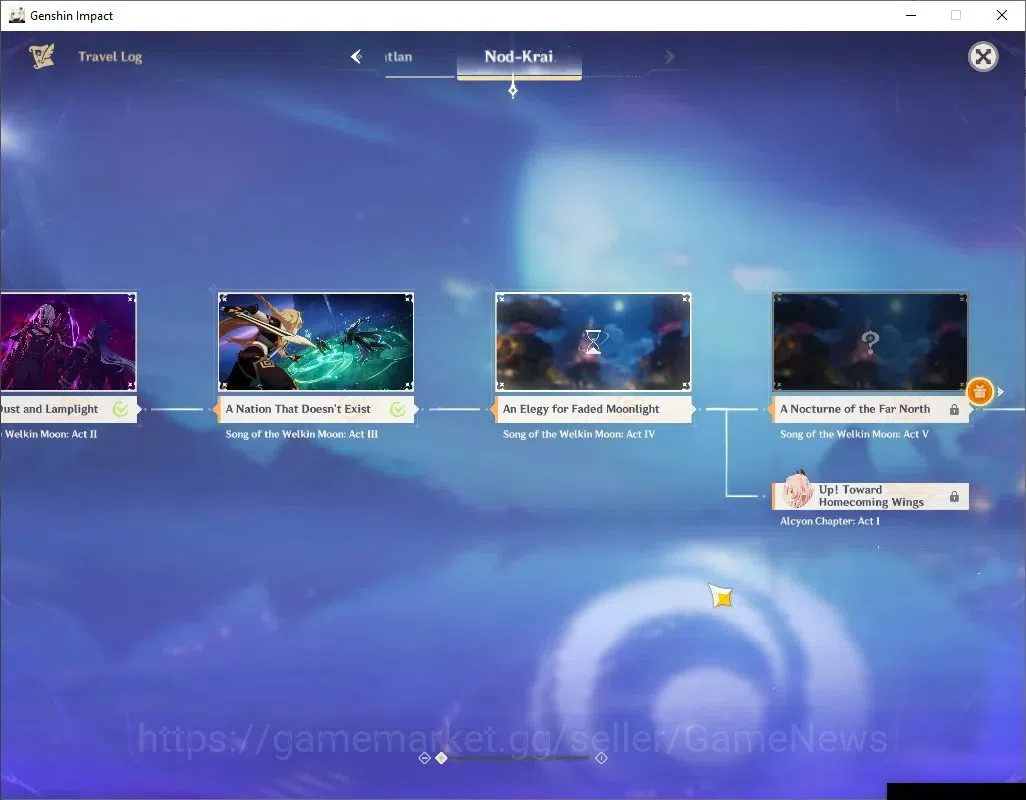
Task: Click the question mark icon on the Act V image
Action: pyautogui.click(x=870, y=342)
